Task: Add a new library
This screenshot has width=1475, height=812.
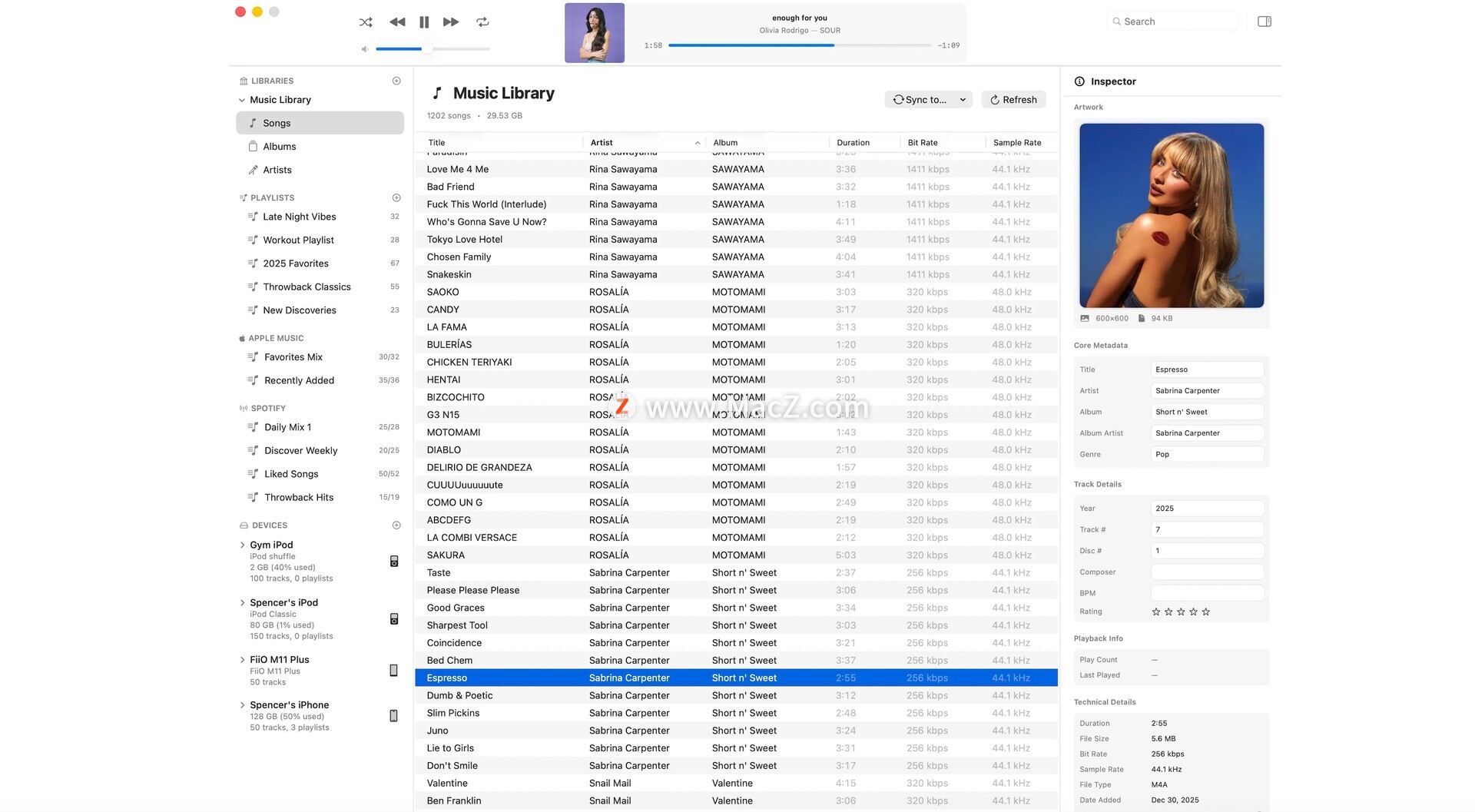Action: tap(396, 81)
